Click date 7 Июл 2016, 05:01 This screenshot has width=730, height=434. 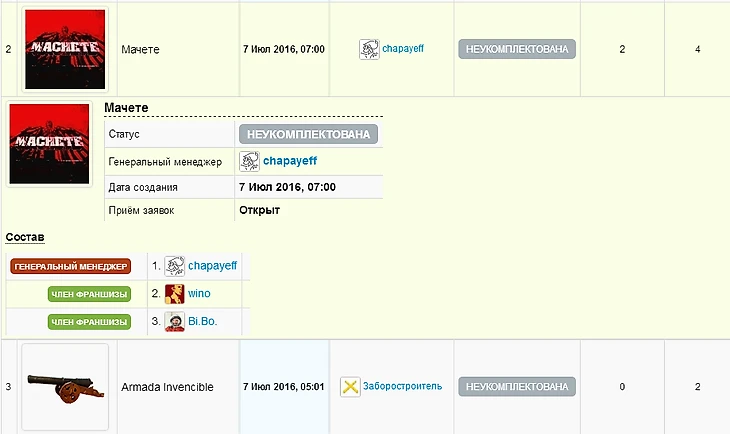(284, 387)
